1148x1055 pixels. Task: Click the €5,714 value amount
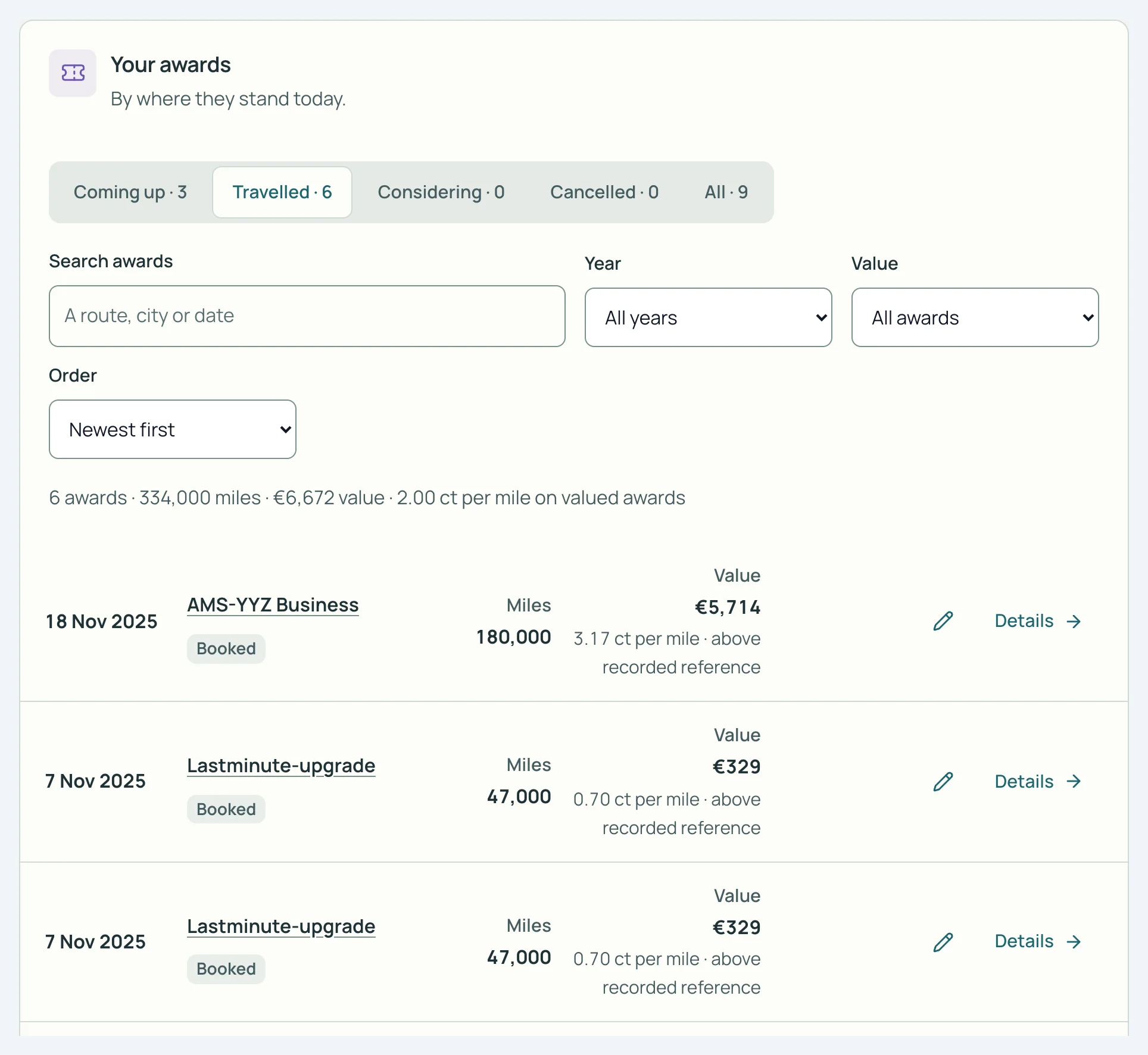[x=728, y=607]
